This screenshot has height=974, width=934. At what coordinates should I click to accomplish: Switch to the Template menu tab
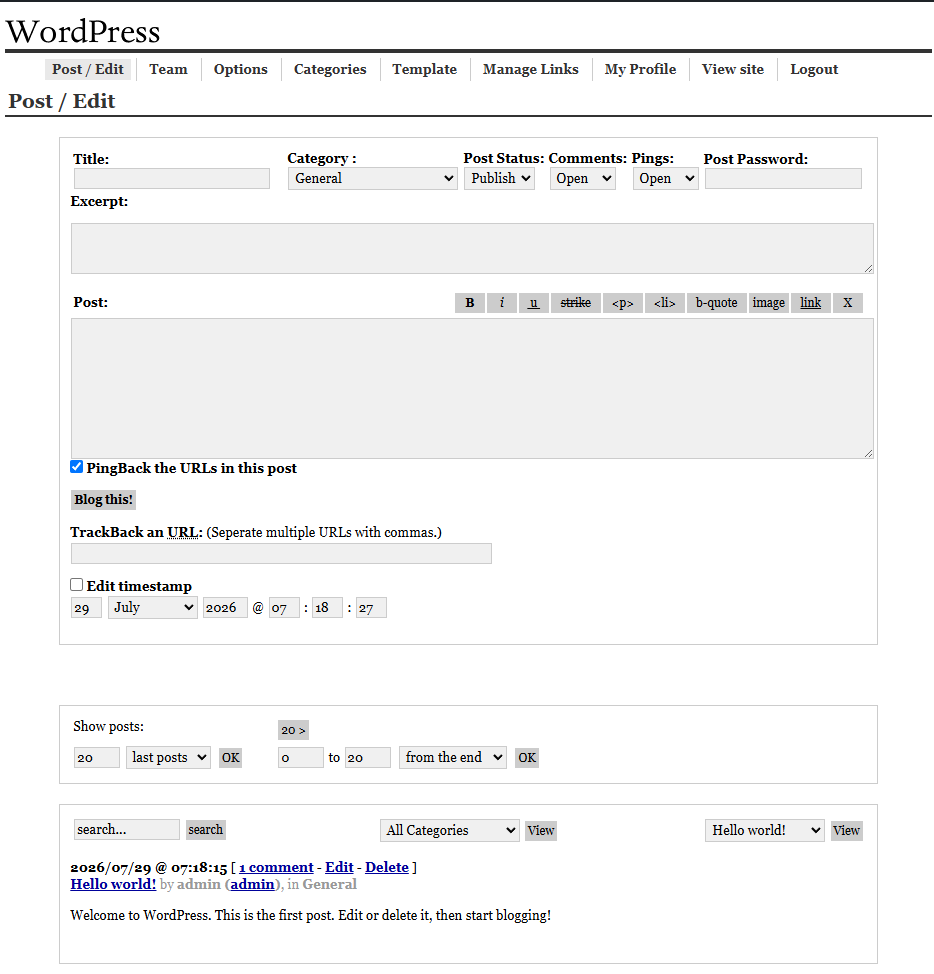coord(424,69)
